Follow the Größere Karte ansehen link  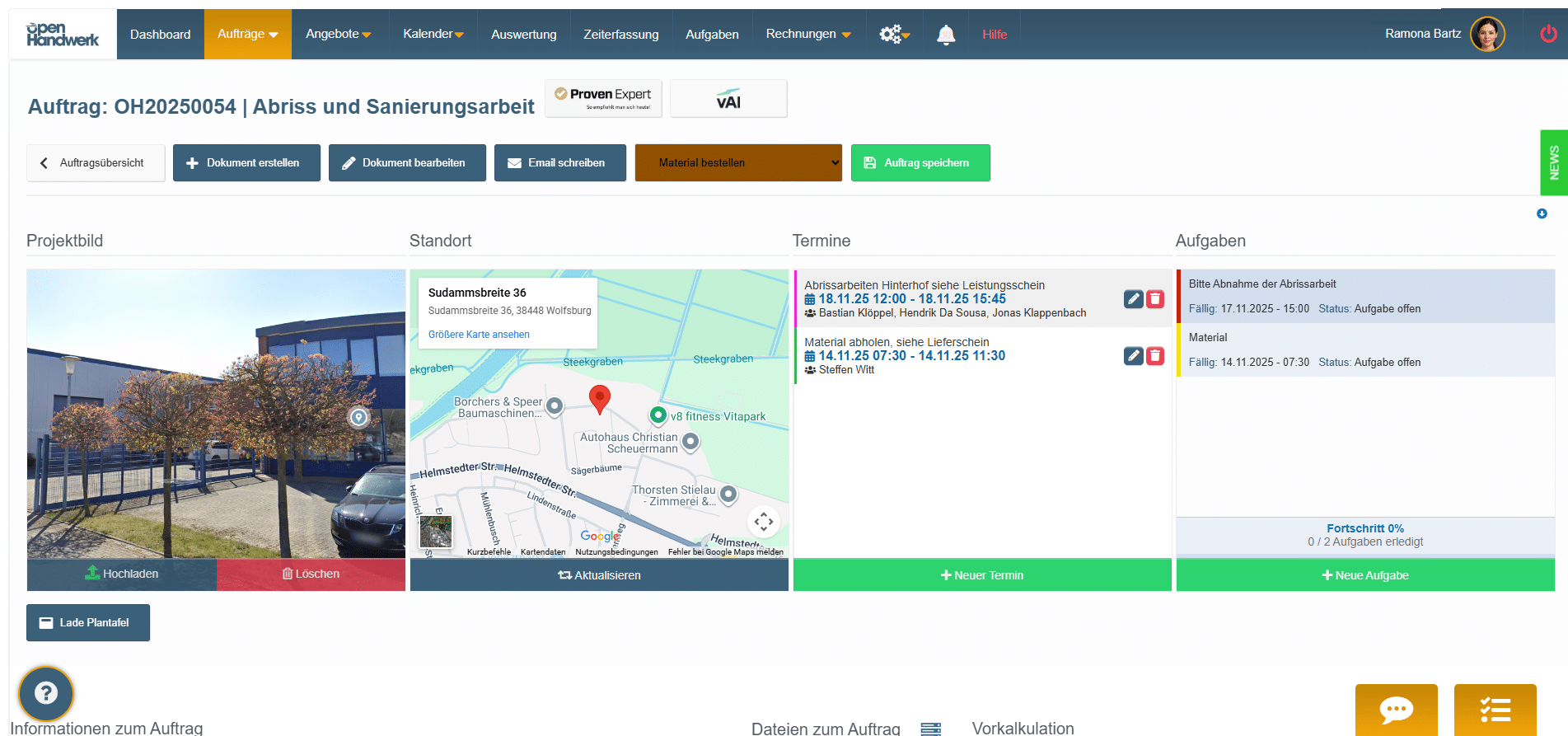point(479,335)
